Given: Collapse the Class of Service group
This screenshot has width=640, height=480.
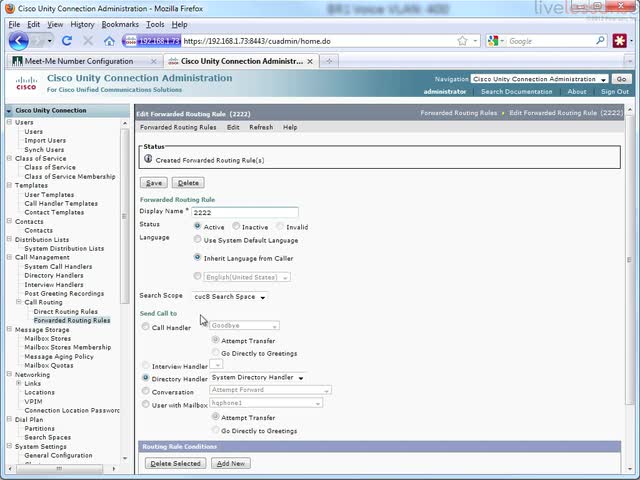Looking at the screenshot, I should tap(9, 158).
